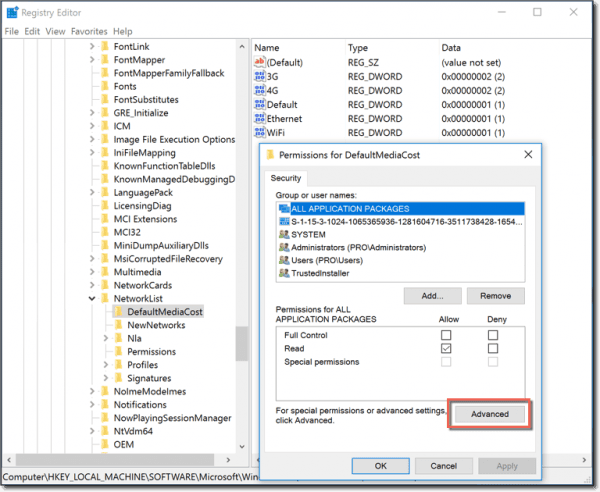Collapse the NetworkList tree node
Screen dimensions: 600x492
tap(92, 298)
